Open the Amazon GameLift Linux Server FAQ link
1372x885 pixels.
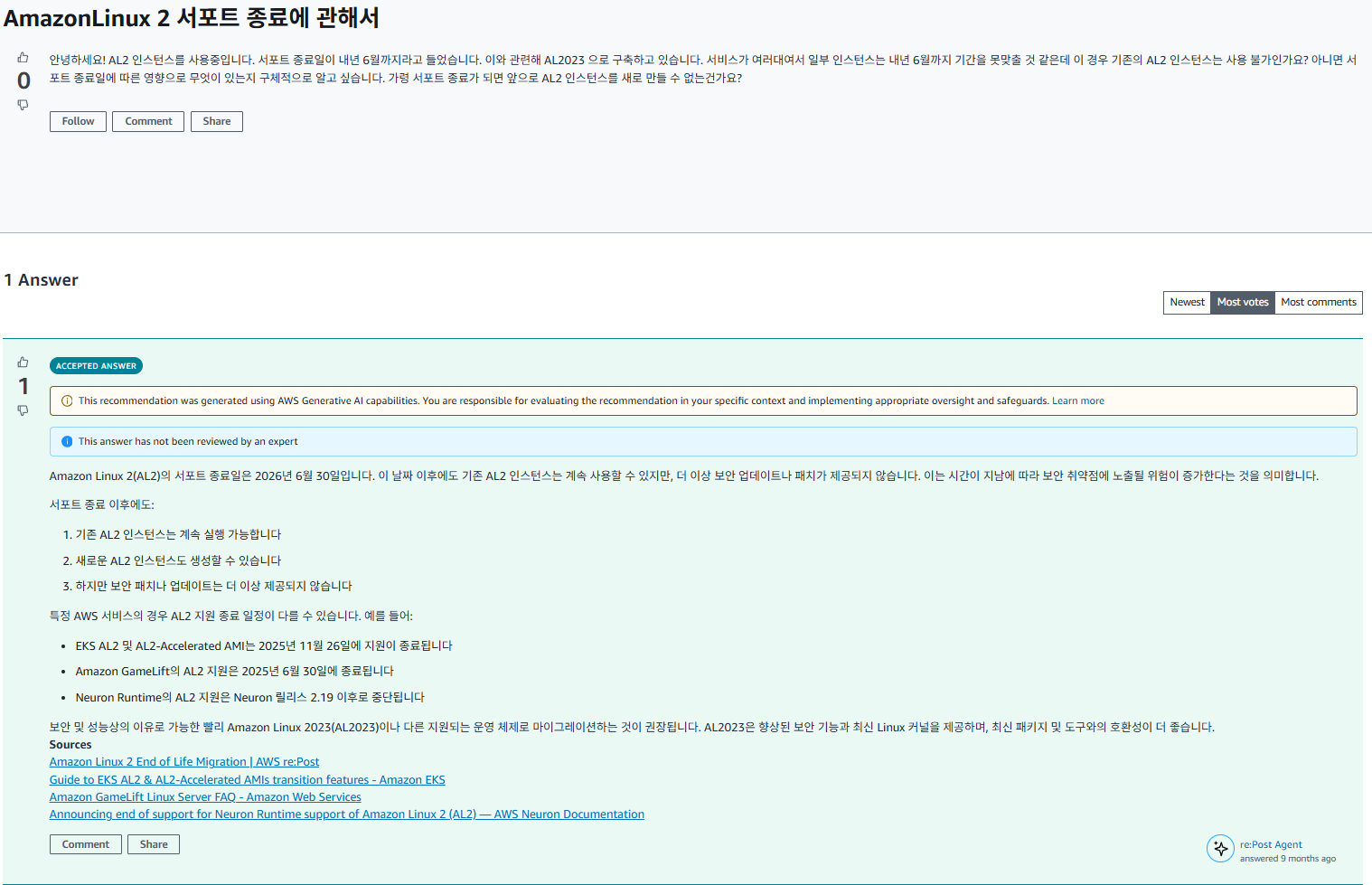[205, 797]
